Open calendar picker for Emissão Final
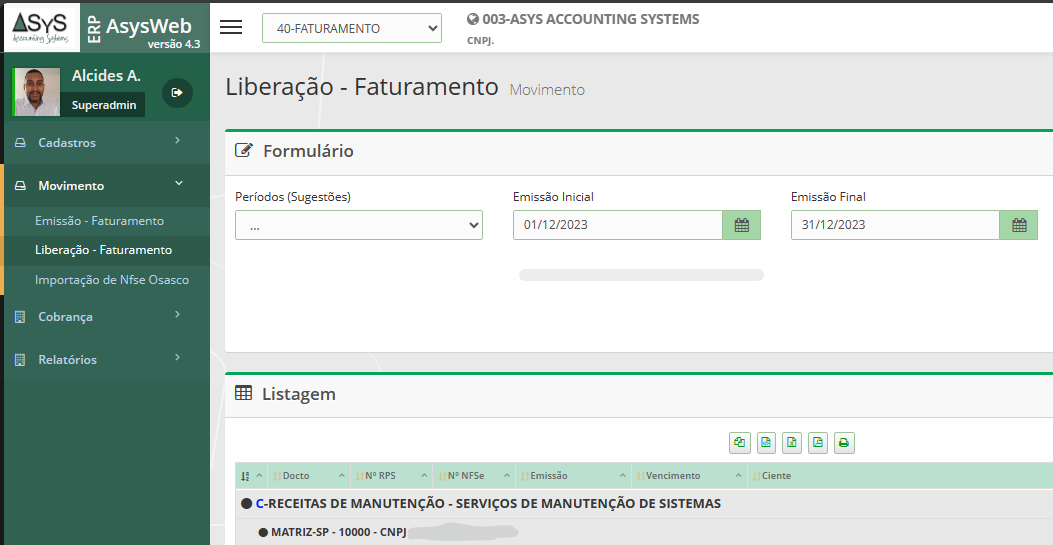Screen dimensions: 1053x545 1018,225
